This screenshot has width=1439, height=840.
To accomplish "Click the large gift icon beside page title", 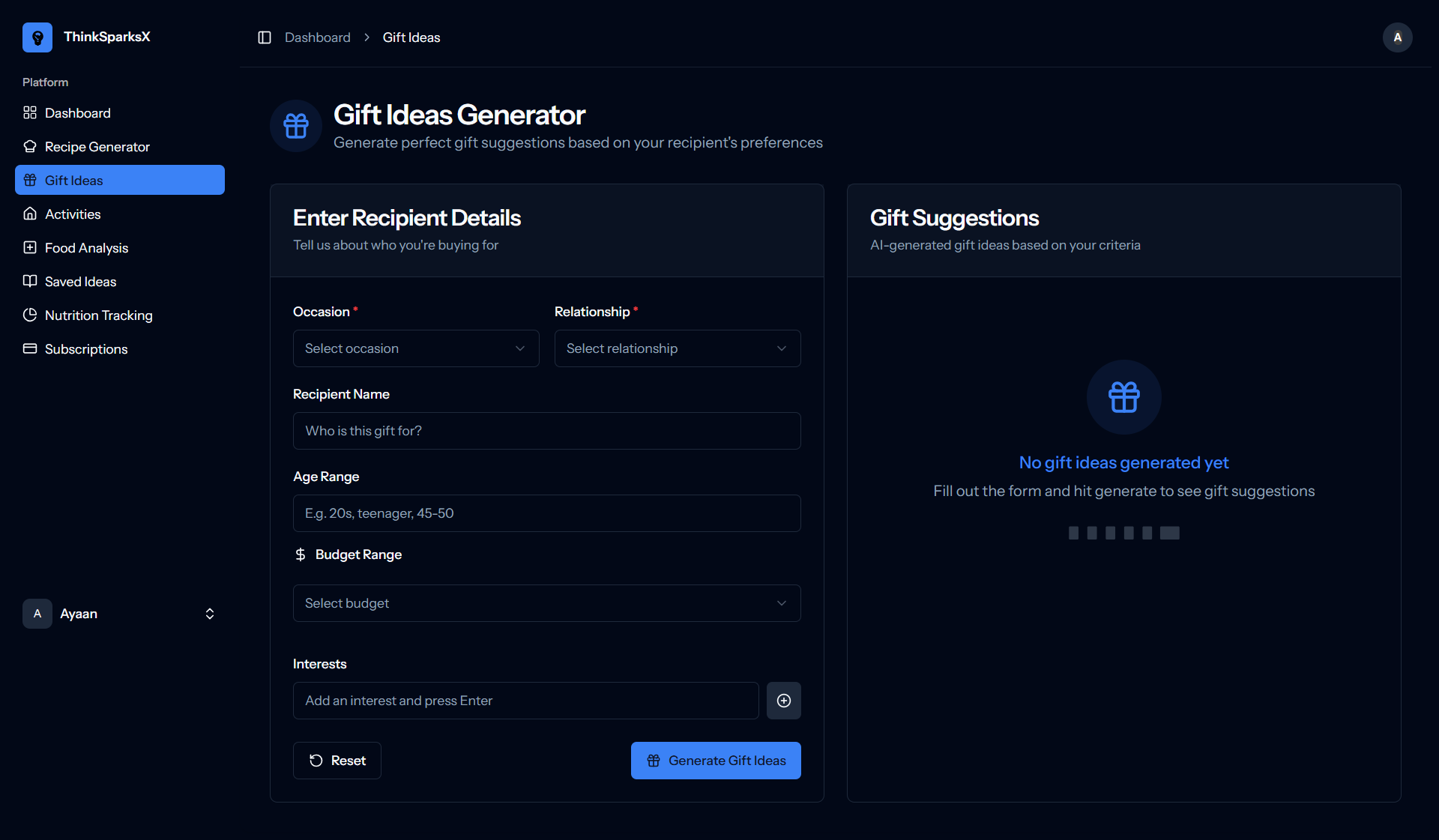I will coord(296,126).
